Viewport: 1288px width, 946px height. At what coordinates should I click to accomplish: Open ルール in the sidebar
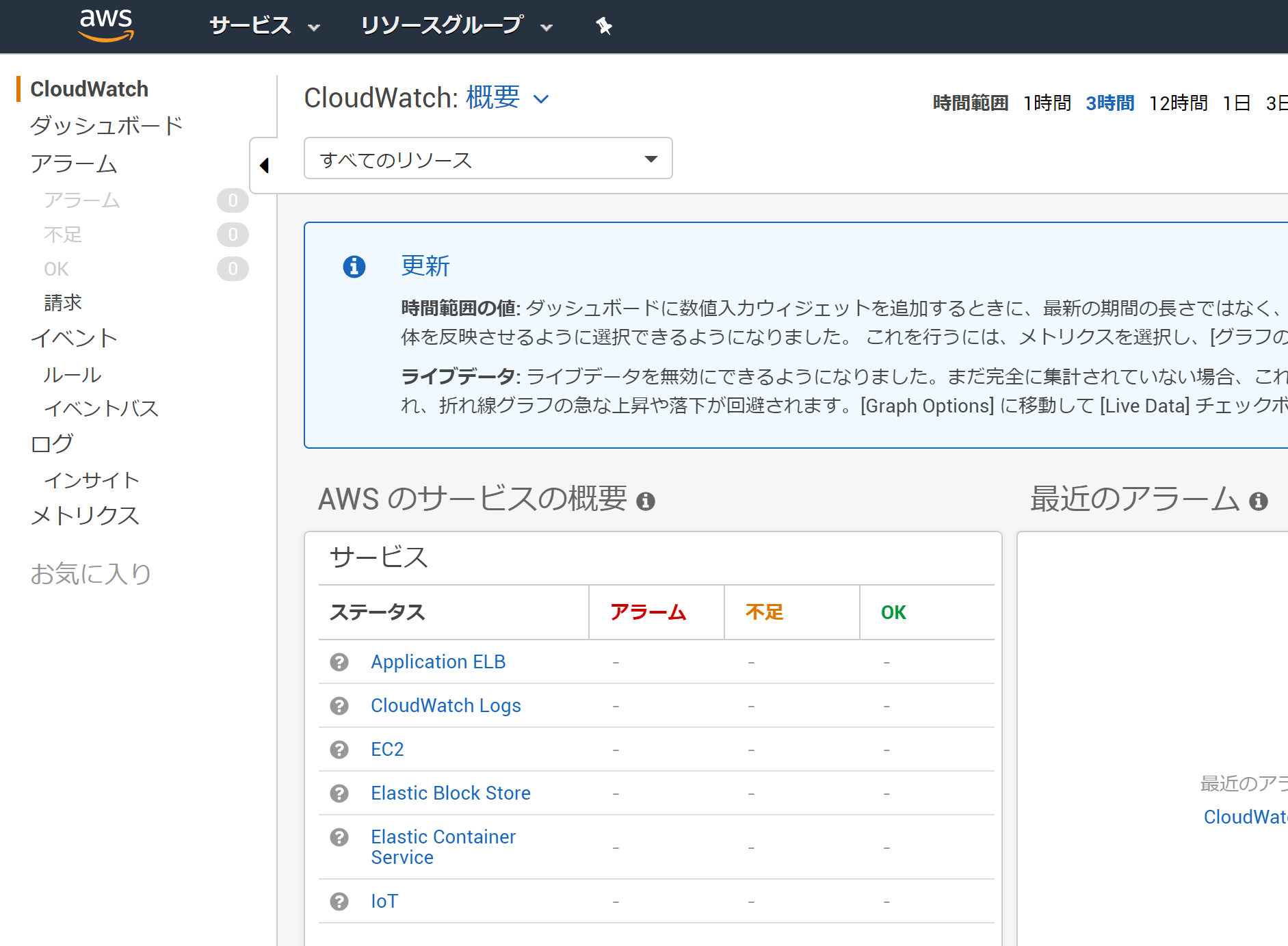[73, 375]
